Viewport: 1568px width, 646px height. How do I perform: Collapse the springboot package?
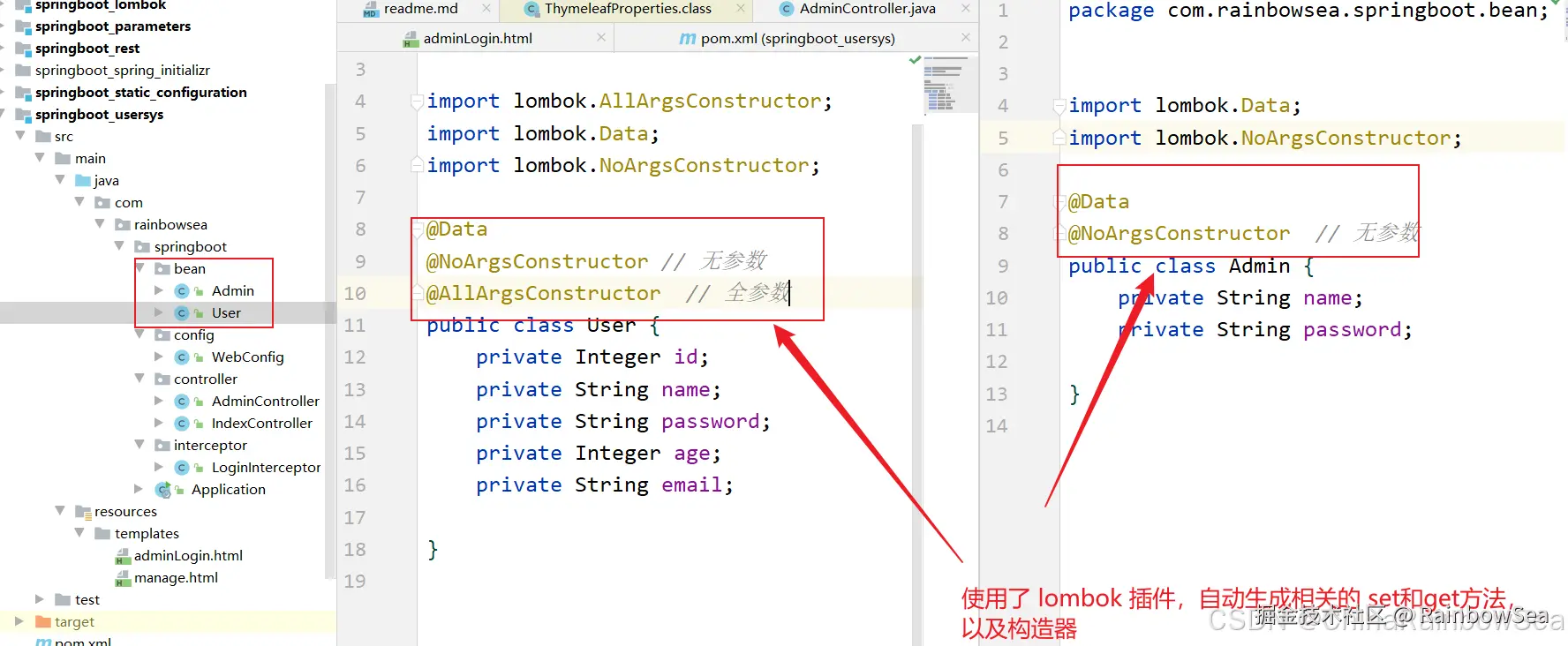pos(119,246)
